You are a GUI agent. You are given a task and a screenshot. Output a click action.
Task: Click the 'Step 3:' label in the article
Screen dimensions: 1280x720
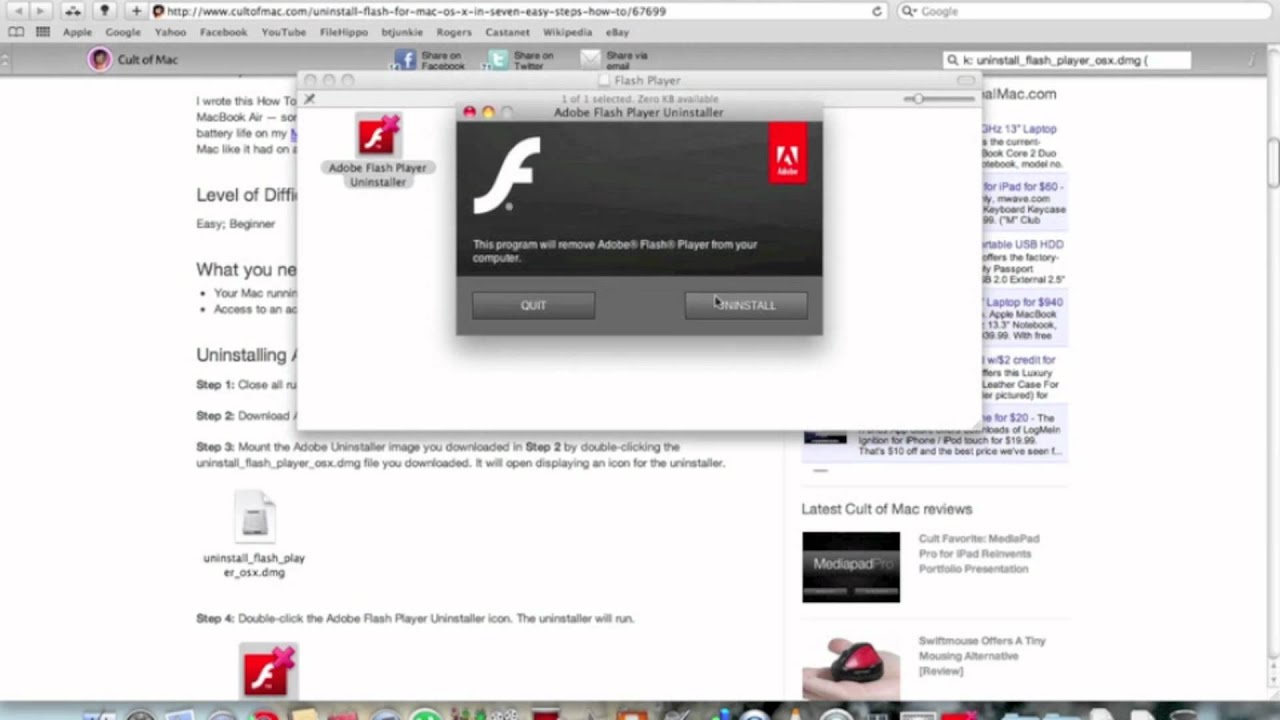[215, 447]
